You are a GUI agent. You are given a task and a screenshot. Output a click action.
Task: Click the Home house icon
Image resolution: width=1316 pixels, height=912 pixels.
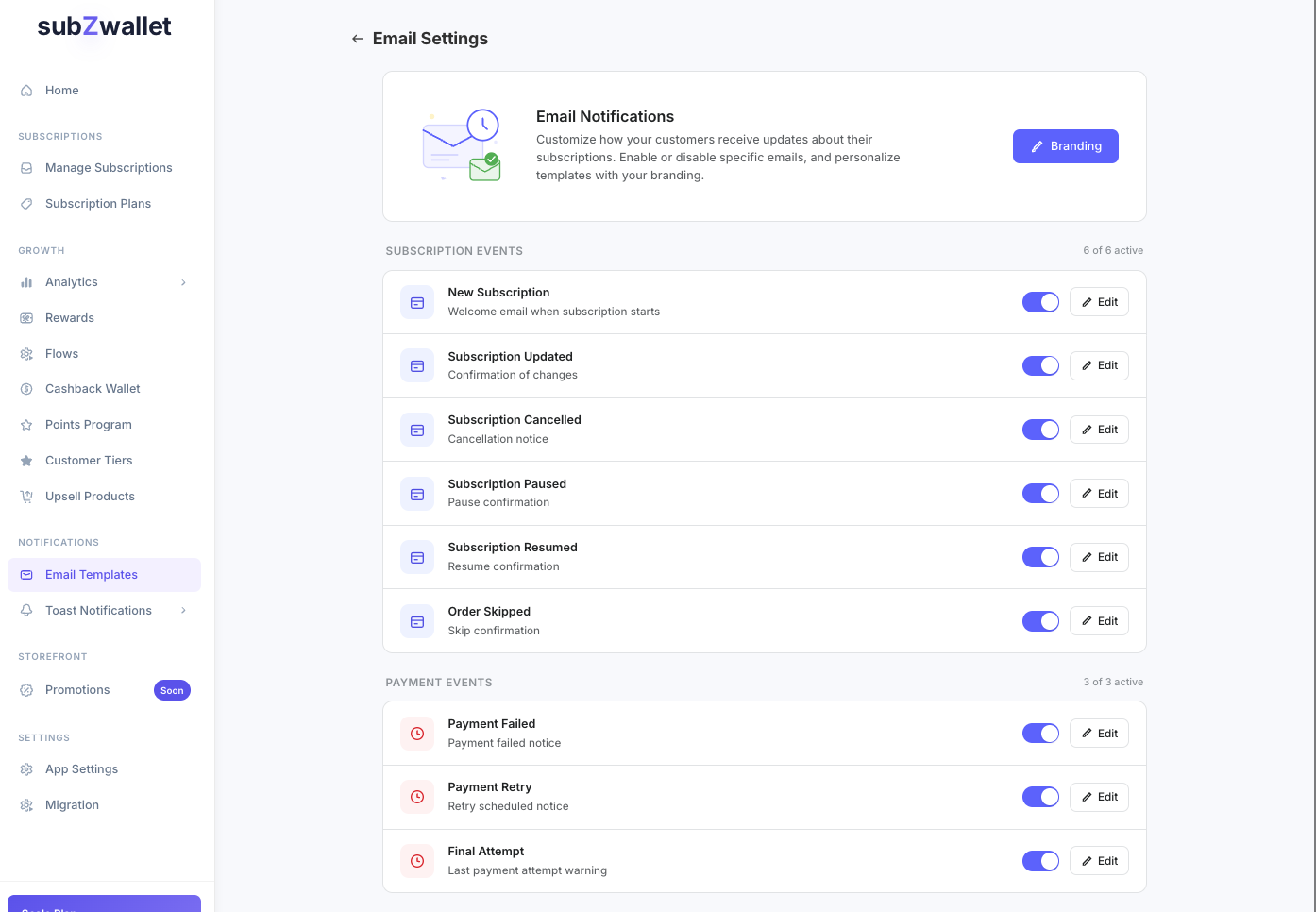[26, 91]
